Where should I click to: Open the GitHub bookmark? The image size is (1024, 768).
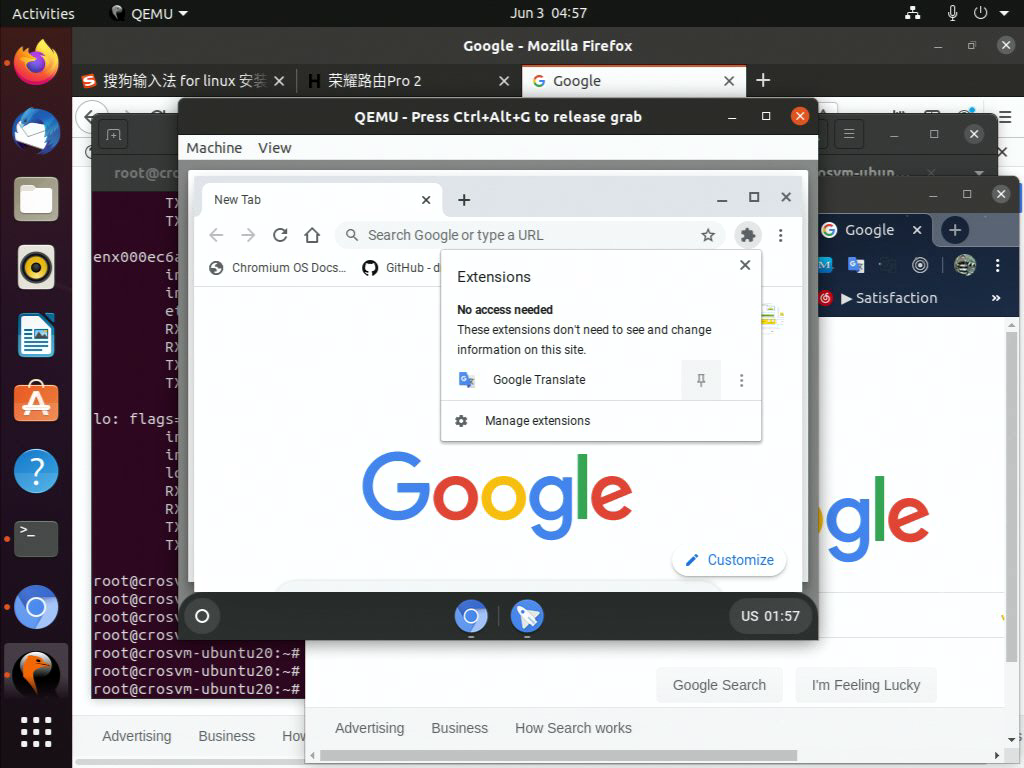tap(401, 268)
